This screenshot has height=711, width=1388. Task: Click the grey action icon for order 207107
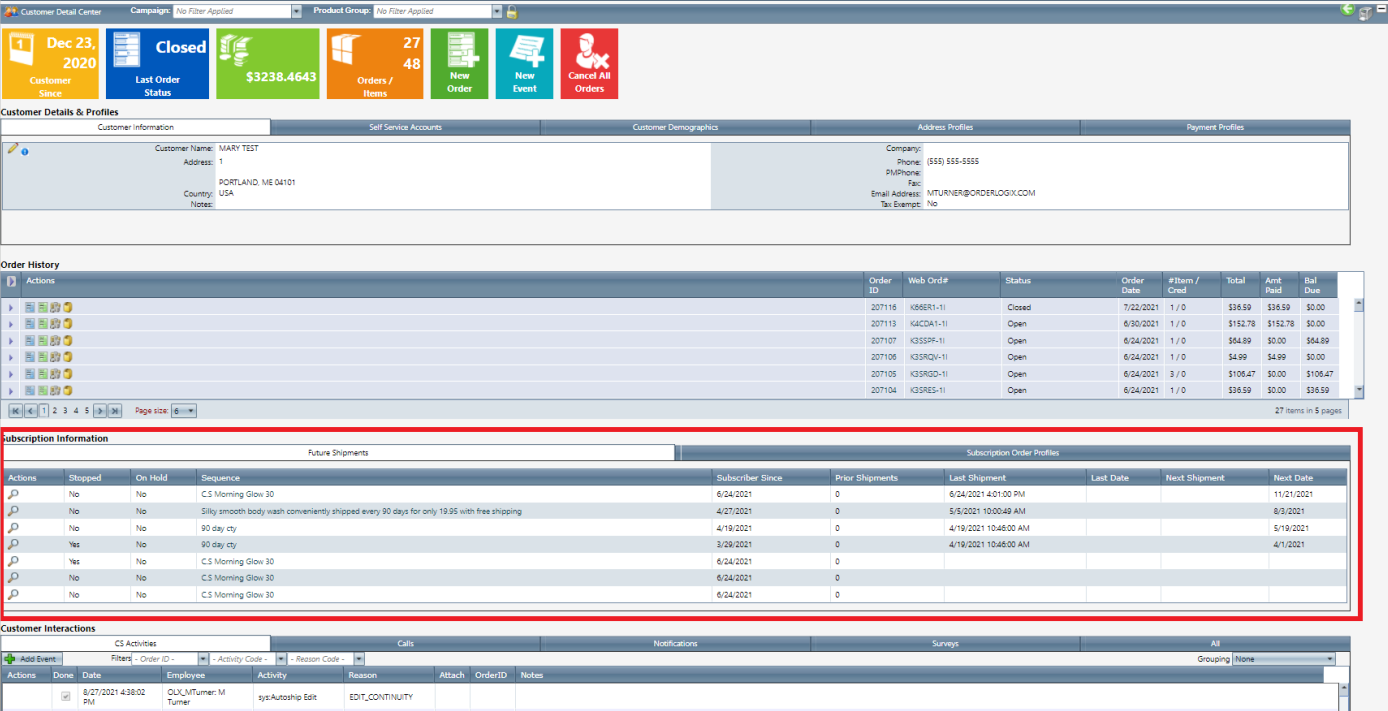pyautogui.click(x=55, y=340)
